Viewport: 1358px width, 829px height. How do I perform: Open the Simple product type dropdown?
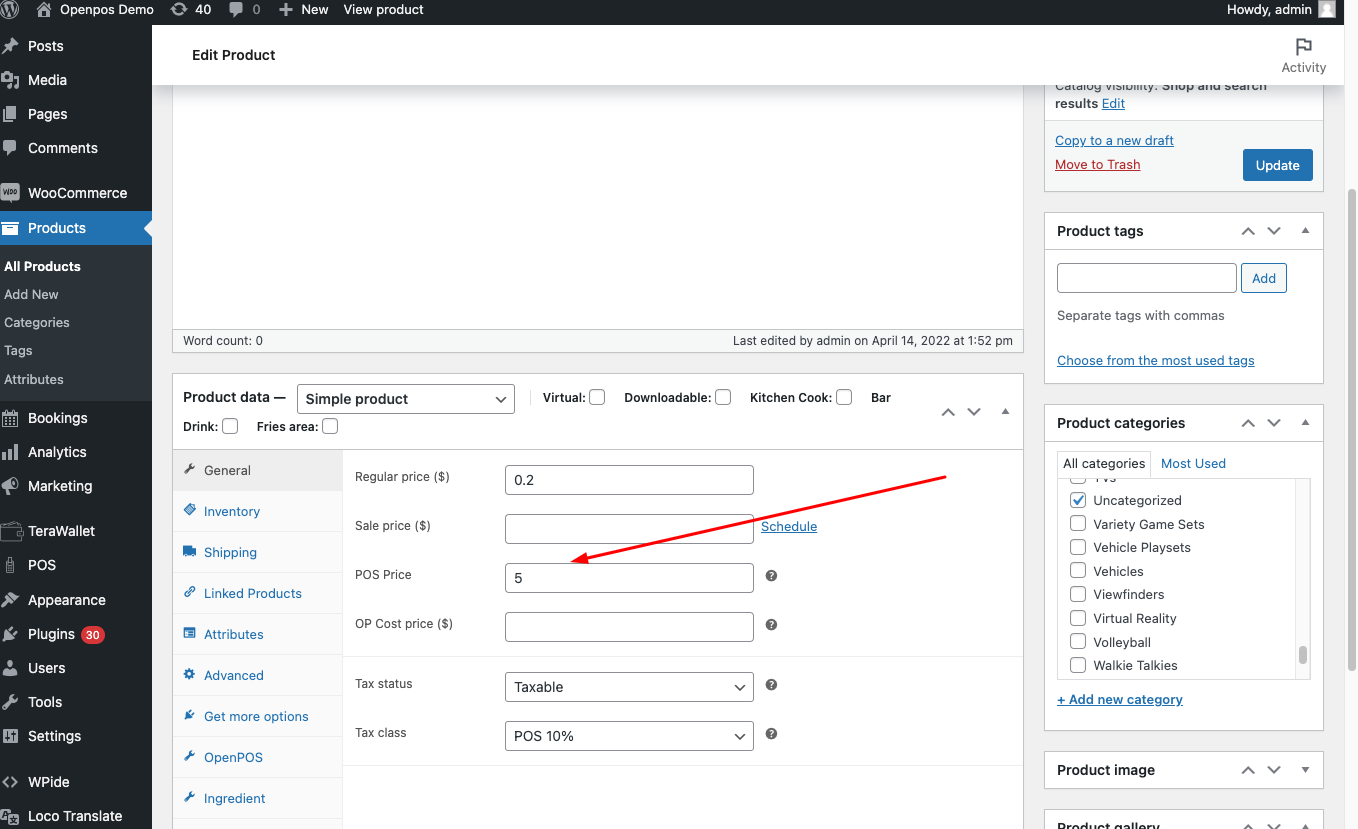pos(406,399)
